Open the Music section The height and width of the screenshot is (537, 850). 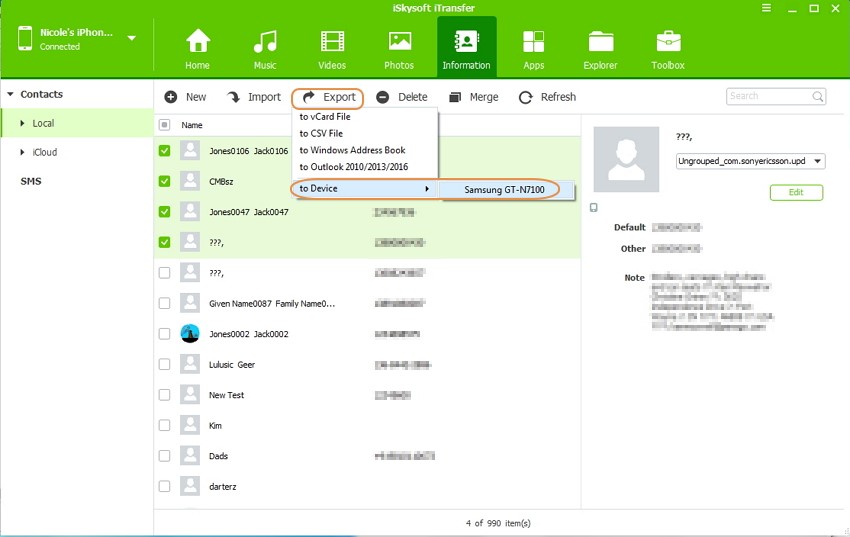[265, 49]
